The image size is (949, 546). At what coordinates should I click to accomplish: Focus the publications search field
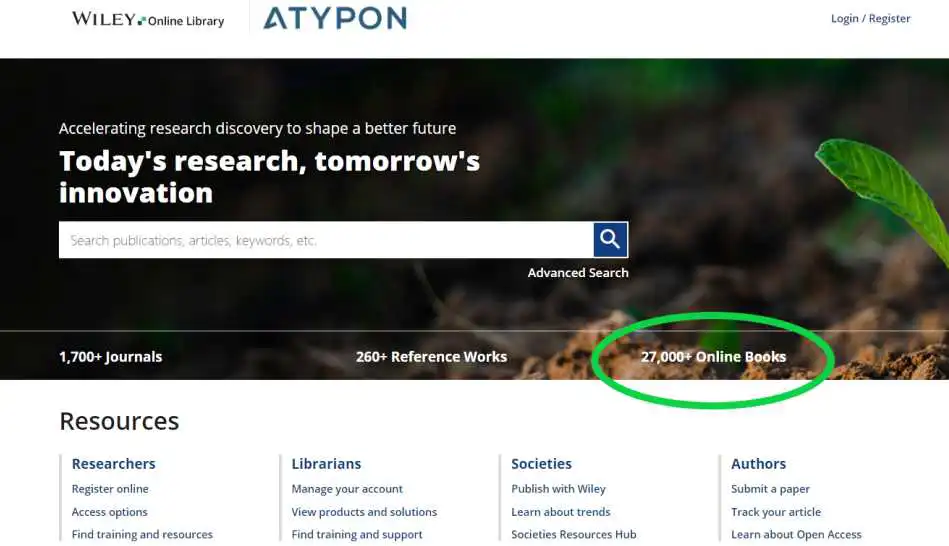click(326, 240)
